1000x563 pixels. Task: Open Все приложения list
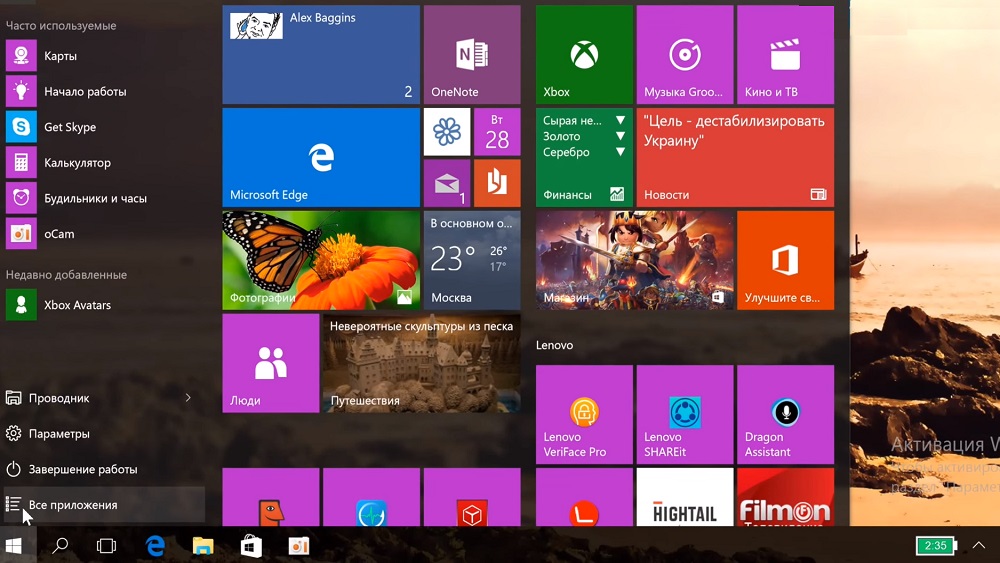[x=73, y=505]
